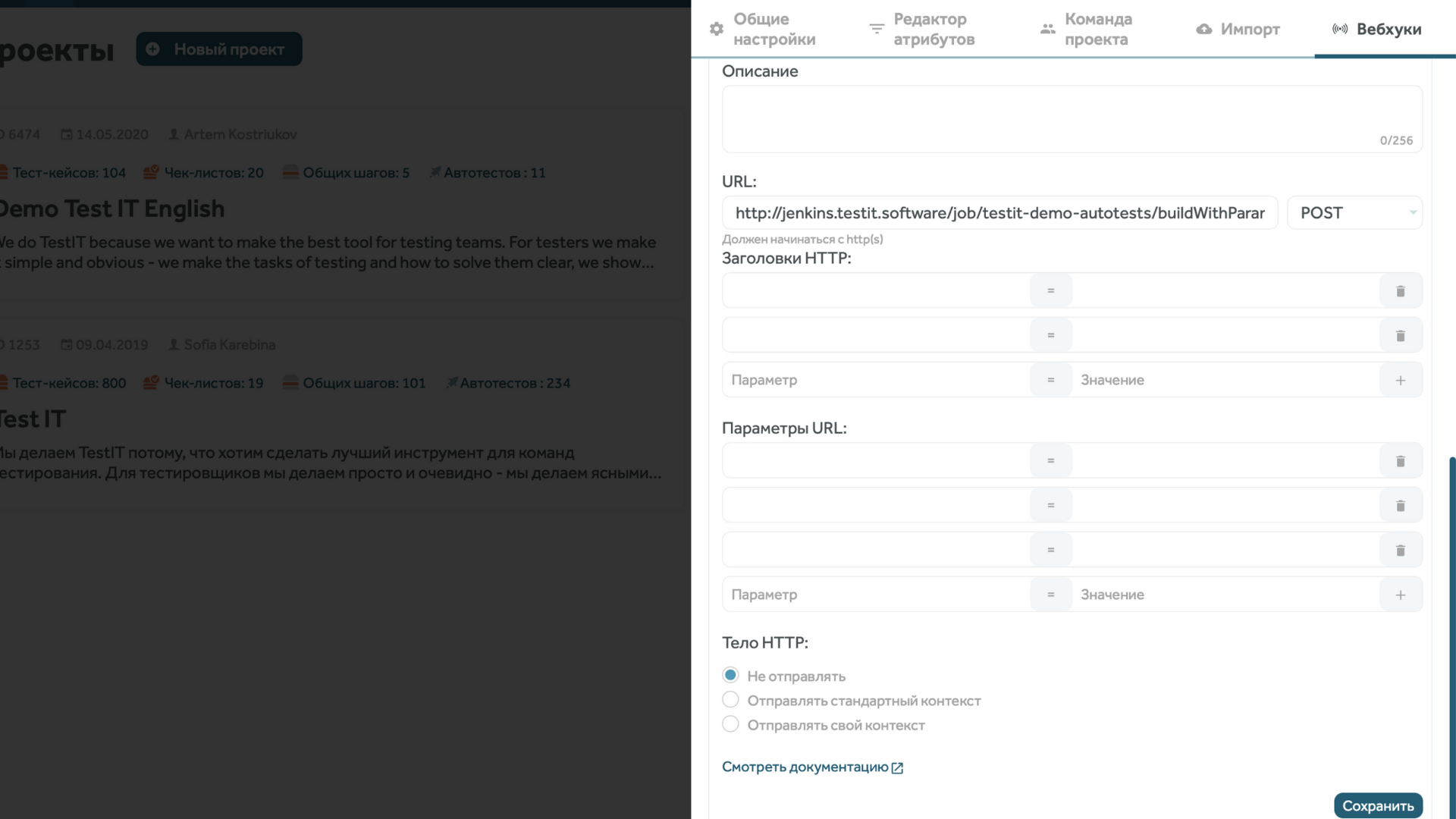Click external link icon beside документацию
Screen dimensions: 1456x819
point(897,768)
